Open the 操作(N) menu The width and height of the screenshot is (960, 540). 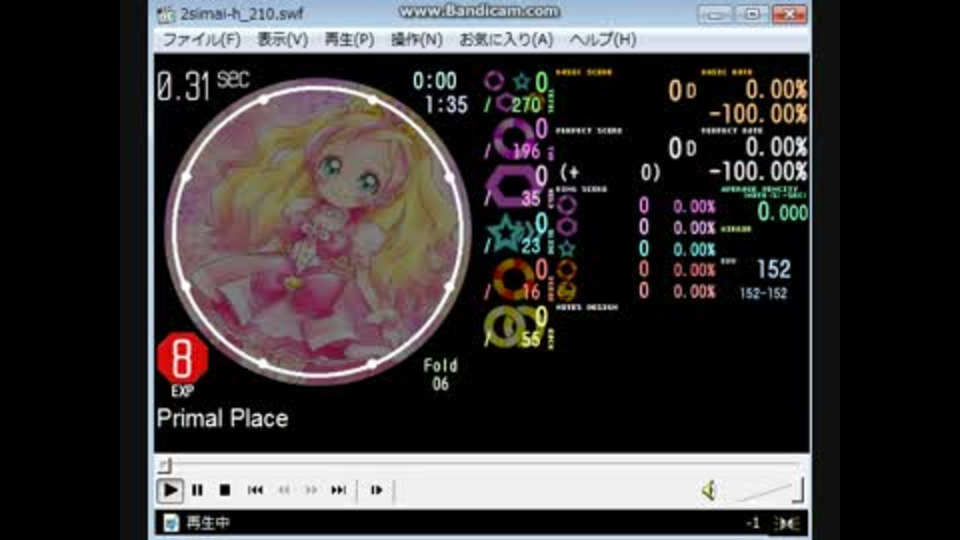click(x=416, y=40)
